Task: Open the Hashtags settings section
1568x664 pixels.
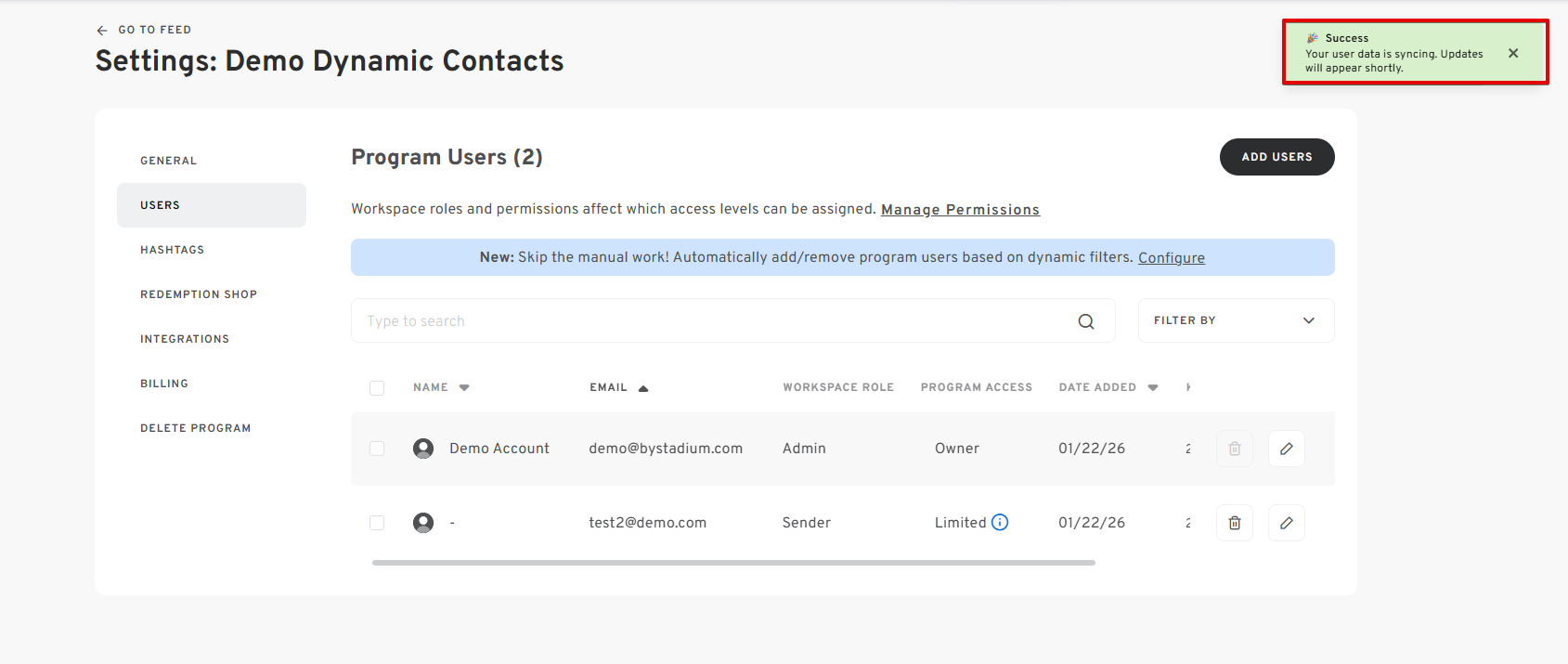Action: [212, 250]
